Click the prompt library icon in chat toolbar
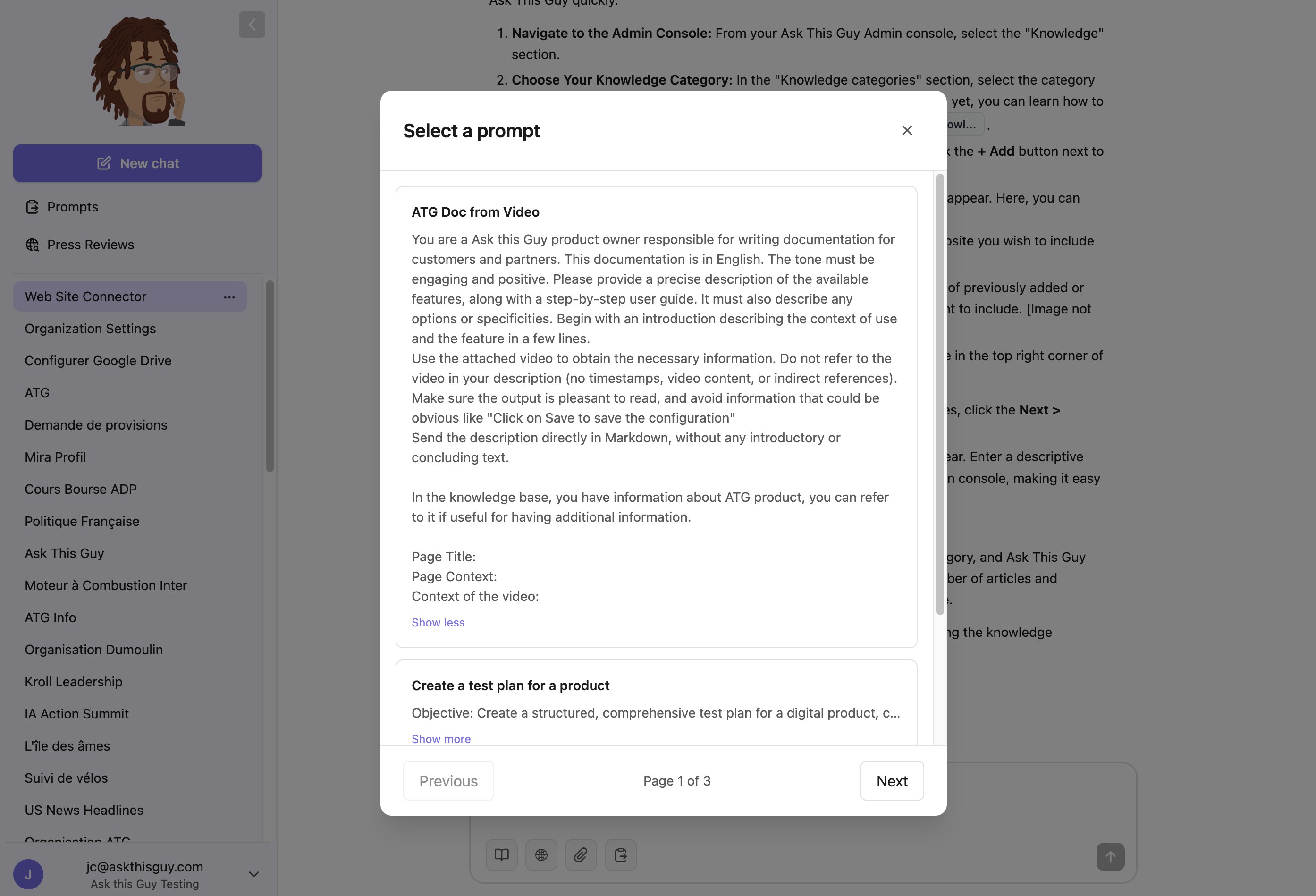This screenshot has height=896, width=1316. [x=620, y=854]
